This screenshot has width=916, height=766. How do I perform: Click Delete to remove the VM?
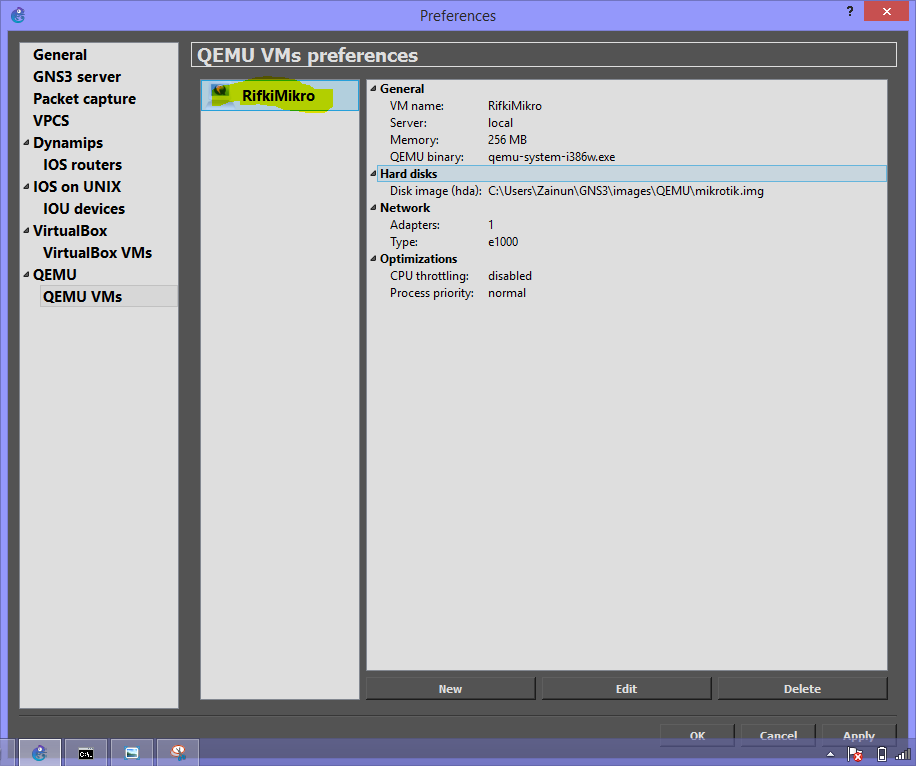802,689
